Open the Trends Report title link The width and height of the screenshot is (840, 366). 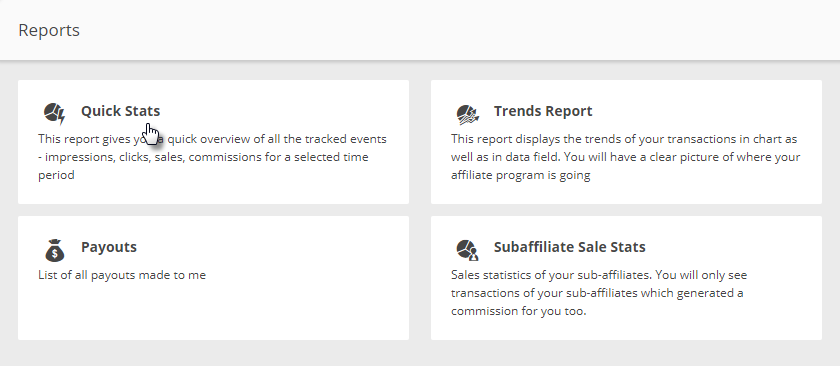(x=543, y=111)
